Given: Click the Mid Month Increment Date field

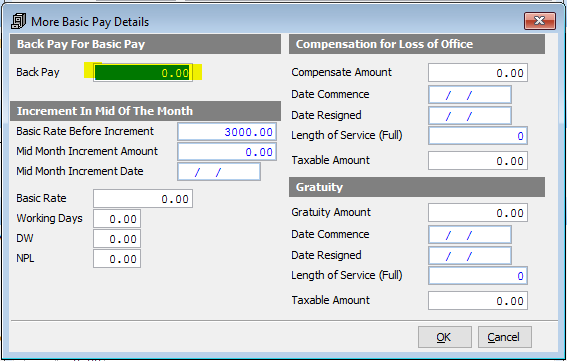Looking at the screenshot, I should click(219, 172).
